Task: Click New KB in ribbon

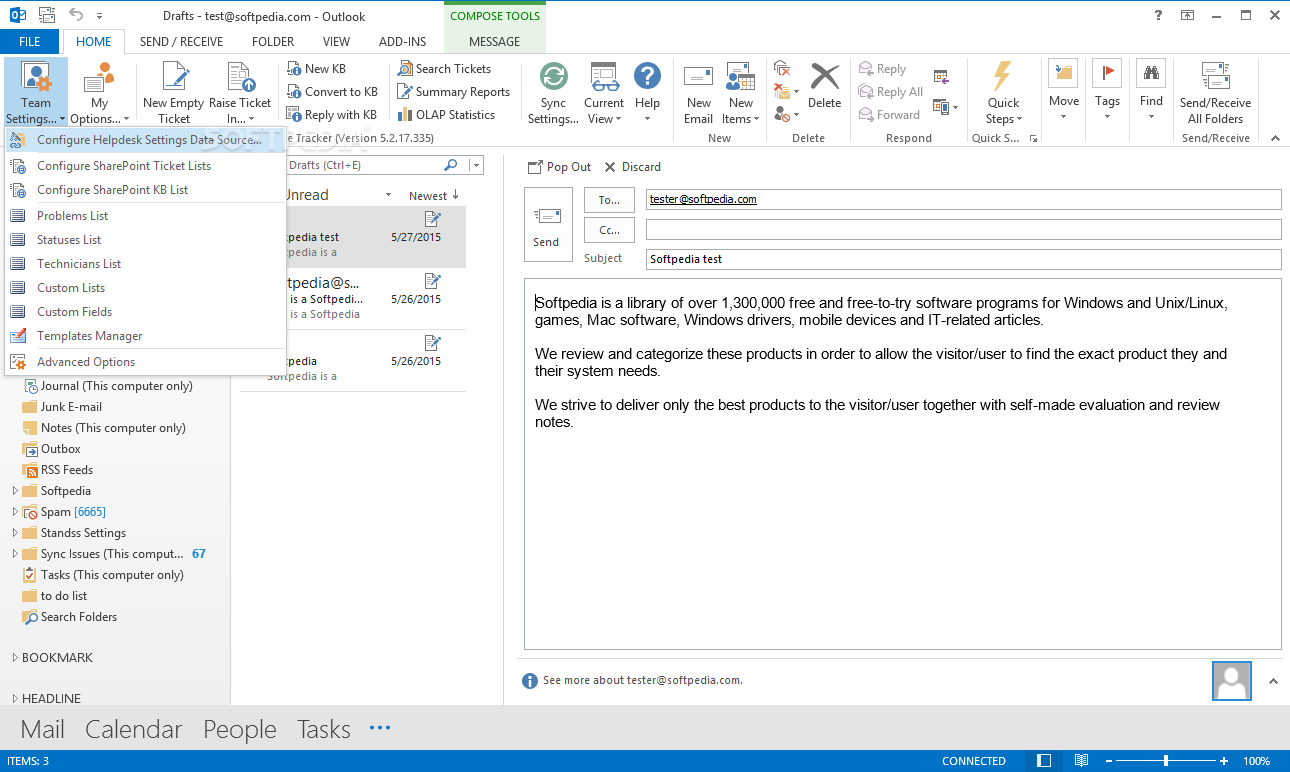Action: 316,69
